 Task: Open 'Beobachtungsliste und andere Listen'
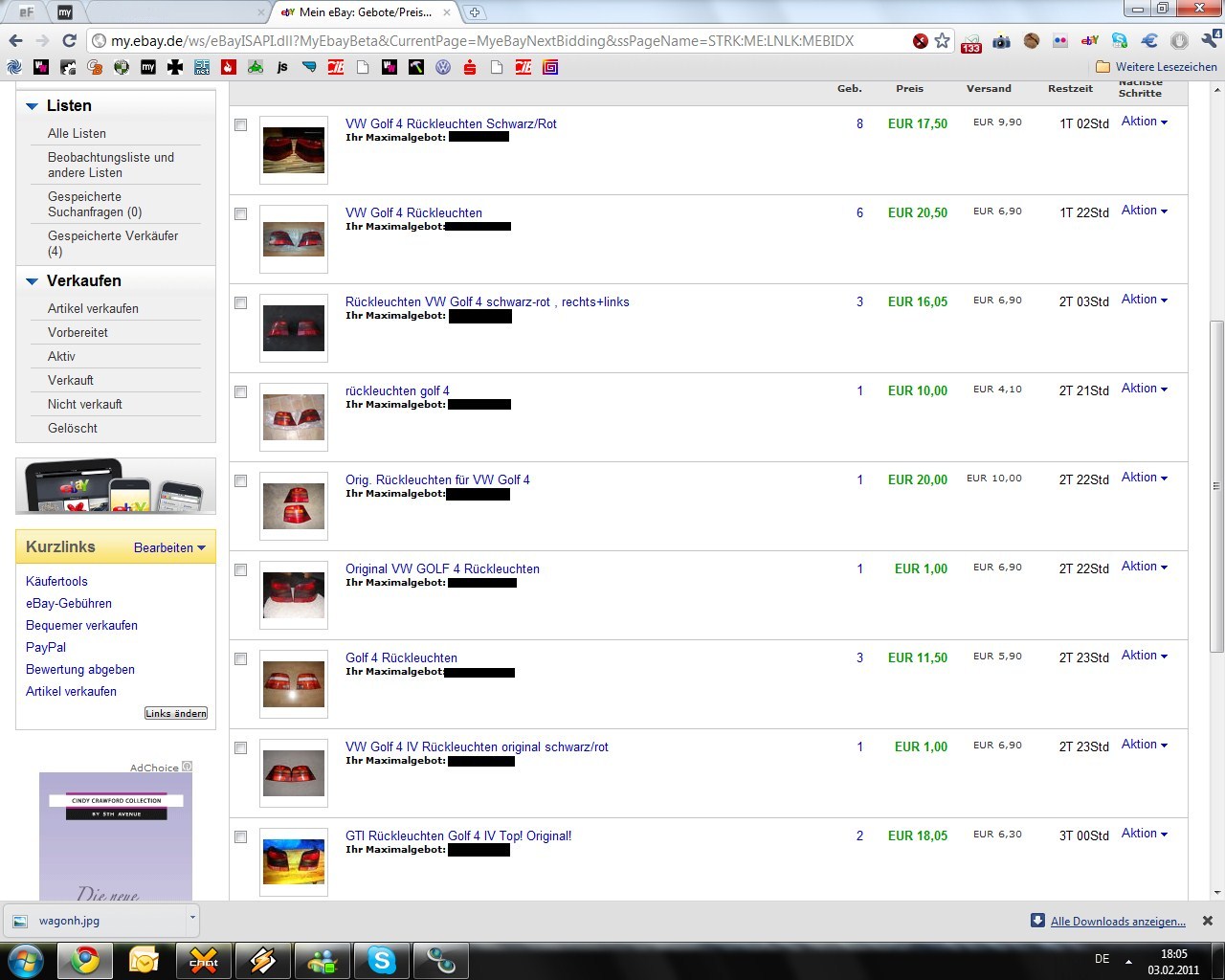[111, 165]
